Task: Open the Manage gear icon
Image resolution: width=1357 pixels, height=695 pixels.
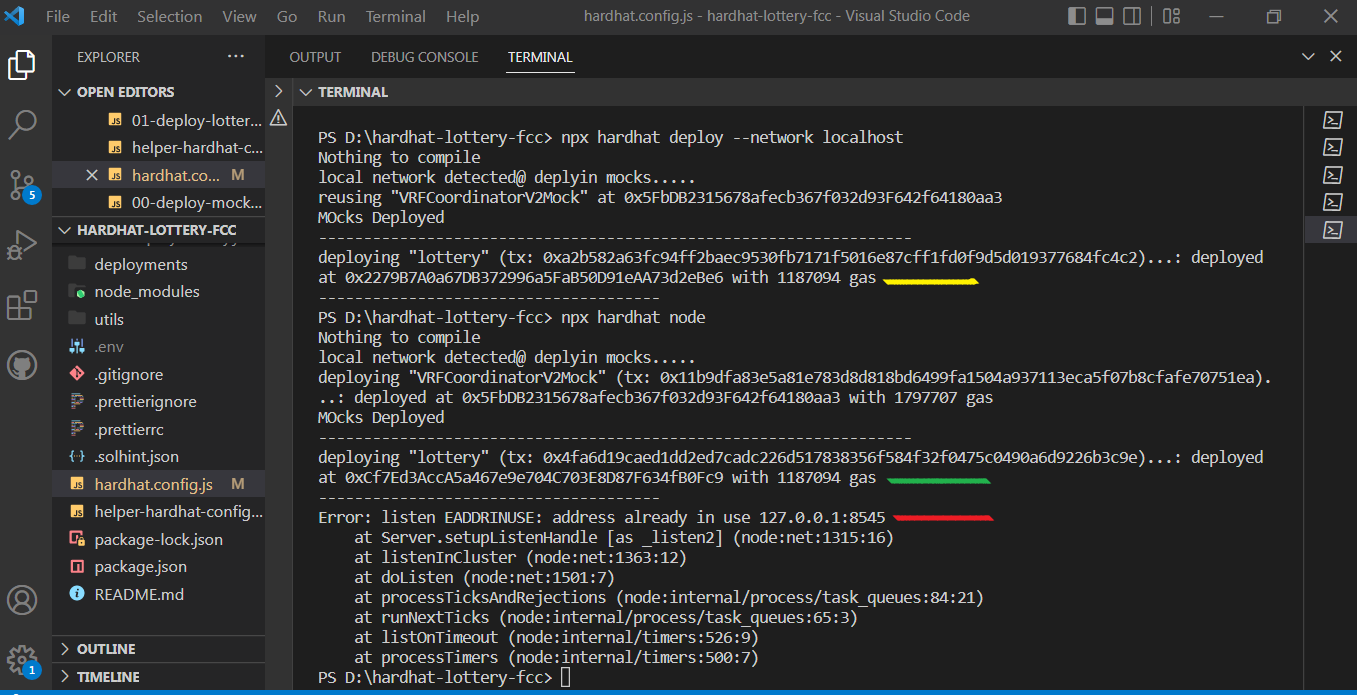Action: (x=22, y=660)
